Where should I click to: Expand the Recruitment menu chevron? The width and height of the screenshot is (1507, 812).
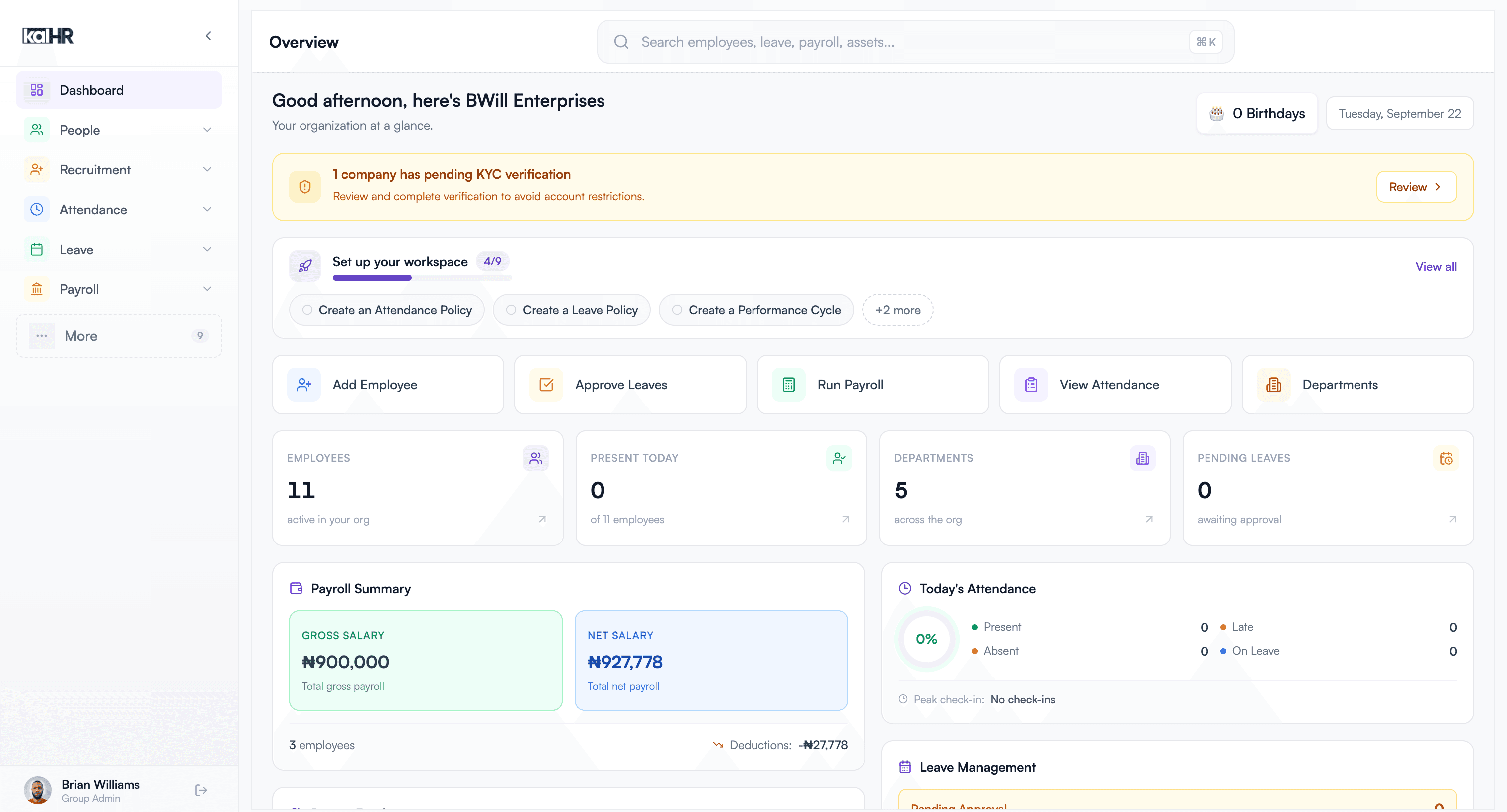pos(207,169)
